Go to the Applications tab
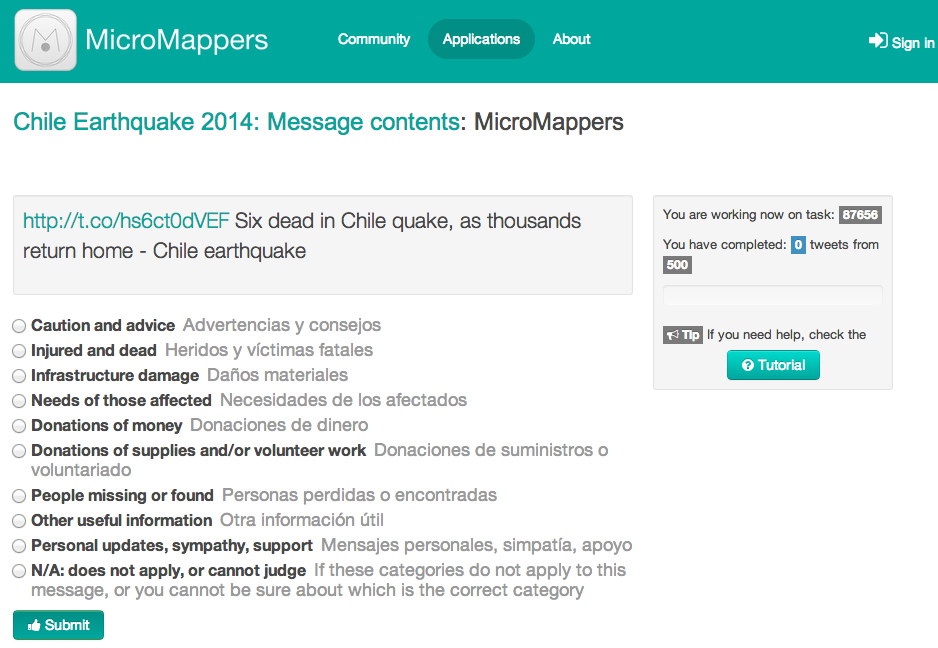Screen dimensions: 938x648 (481, 39)
